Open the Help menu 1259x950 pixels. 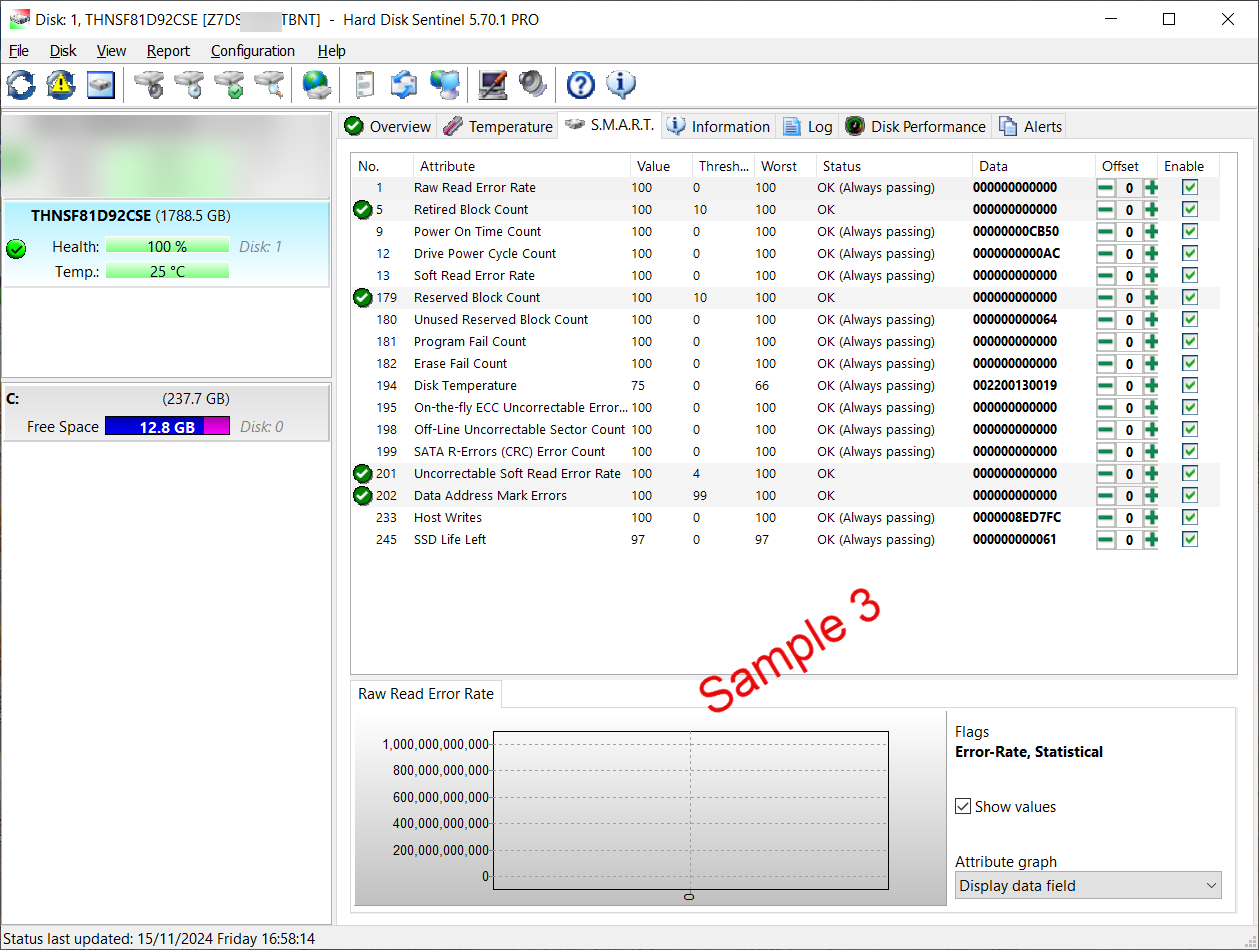332,51
